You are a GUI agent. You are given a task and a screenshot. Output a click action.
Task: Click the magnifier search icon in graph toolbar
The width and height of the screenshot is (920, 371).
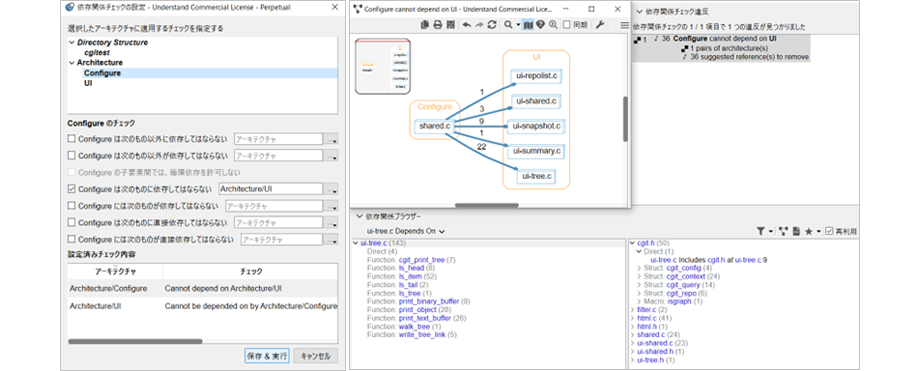click(x=508, y=25)
